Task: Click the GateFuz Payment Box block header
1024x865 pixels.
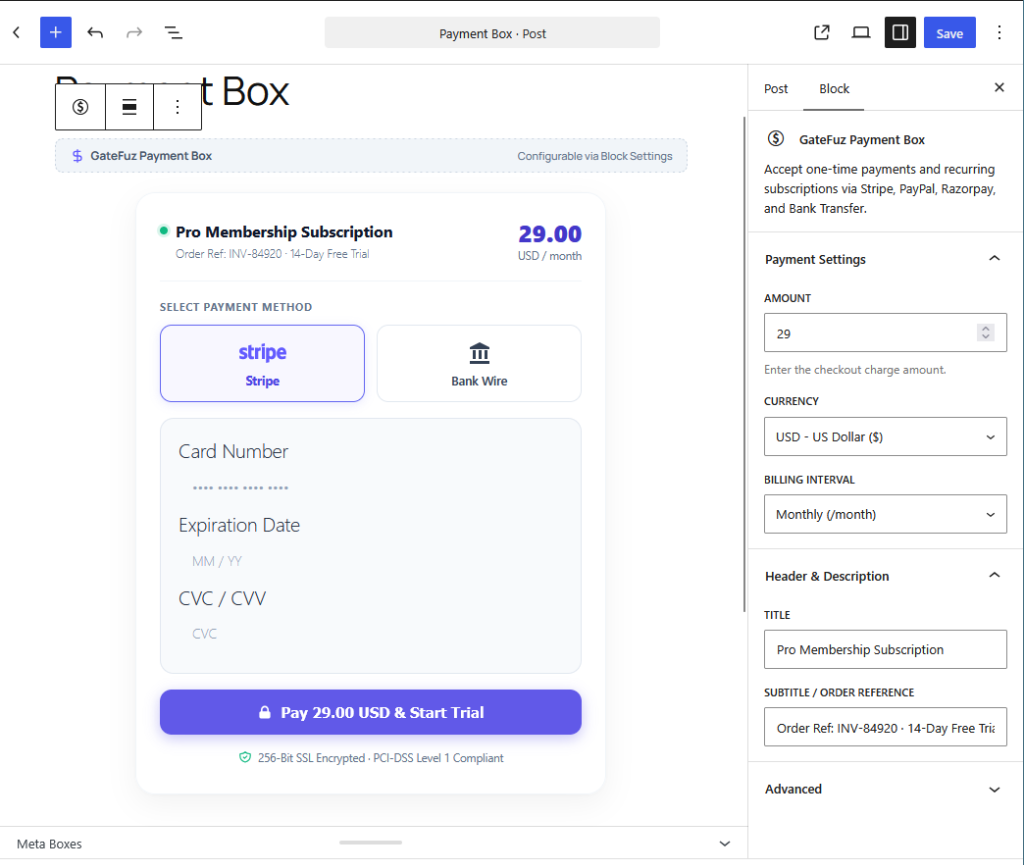Action: point(371,156)
